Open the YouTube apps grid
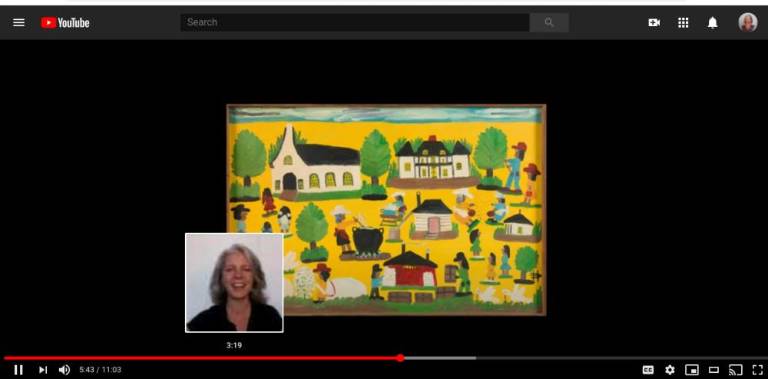 coord(683,23)
